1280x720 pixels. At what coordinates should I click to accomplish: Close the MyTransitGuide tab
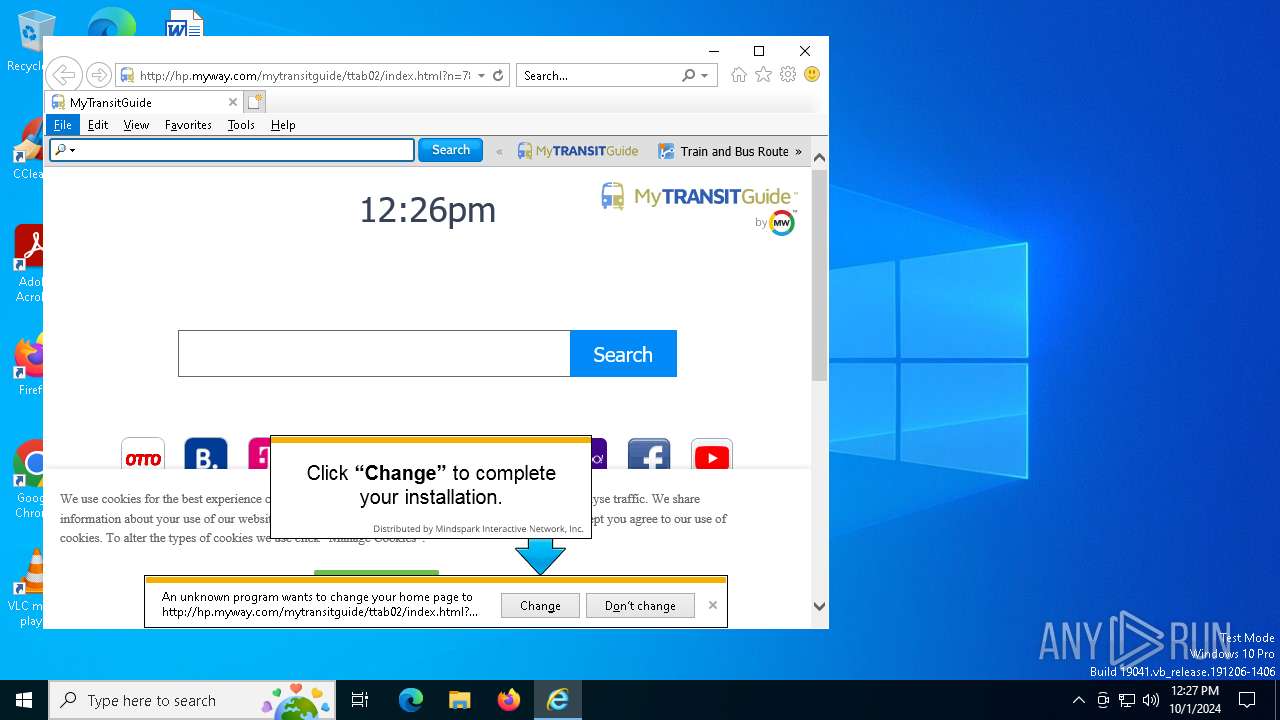[233, 102]
